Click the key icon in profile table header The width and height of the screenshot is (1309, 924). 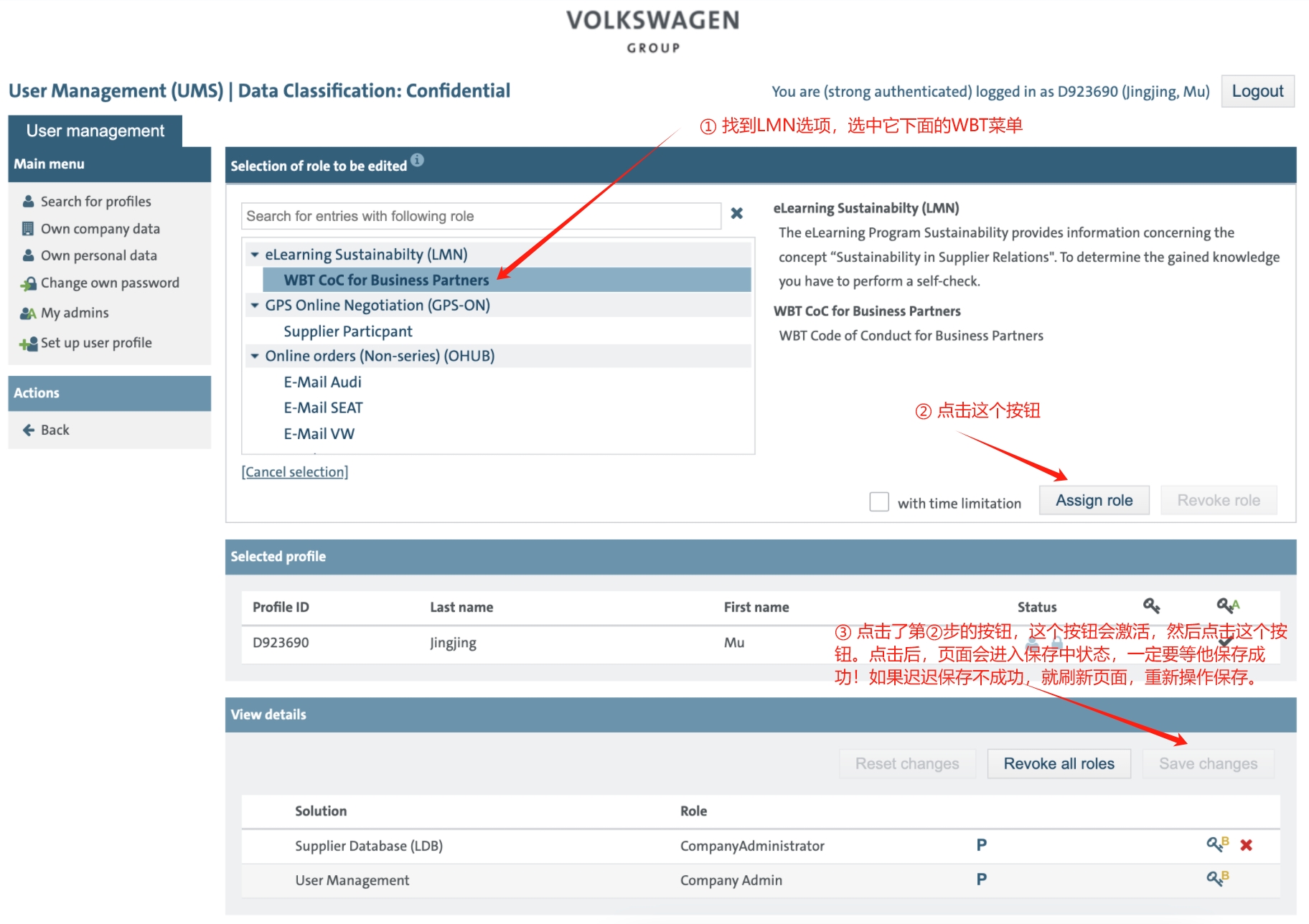[x=1151, y=606]
